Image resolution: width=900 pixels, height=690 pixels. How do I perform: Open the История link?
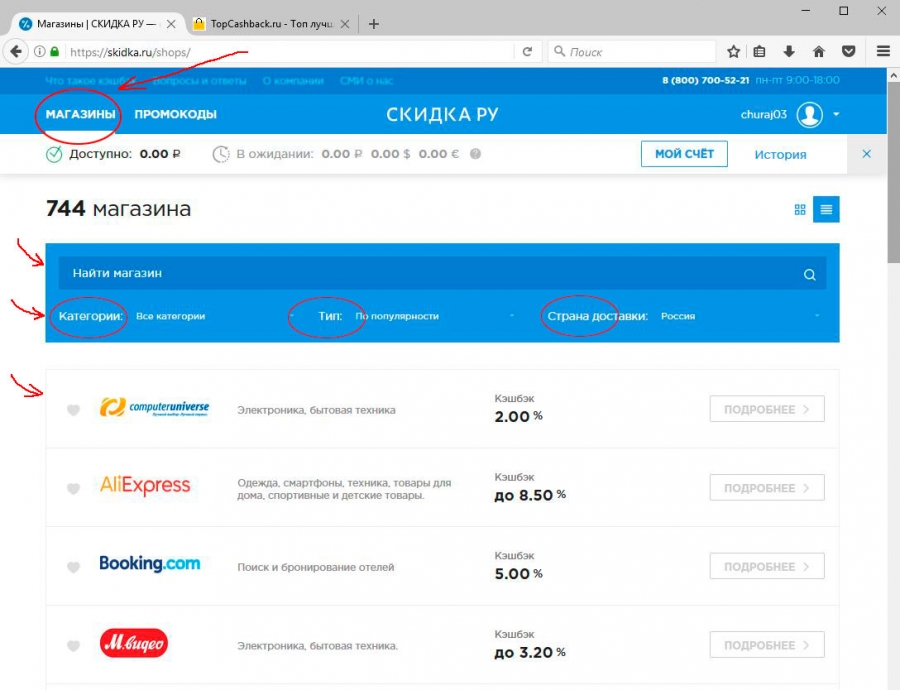(x=780, y=154)
